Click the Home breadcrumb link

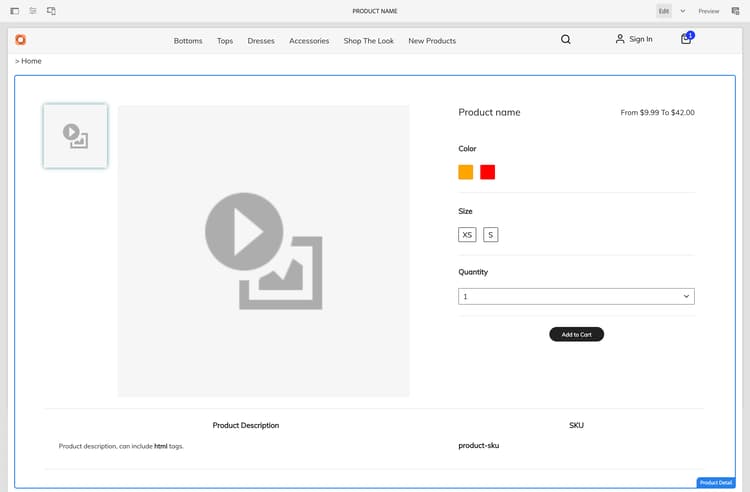(x=31, y=61)
